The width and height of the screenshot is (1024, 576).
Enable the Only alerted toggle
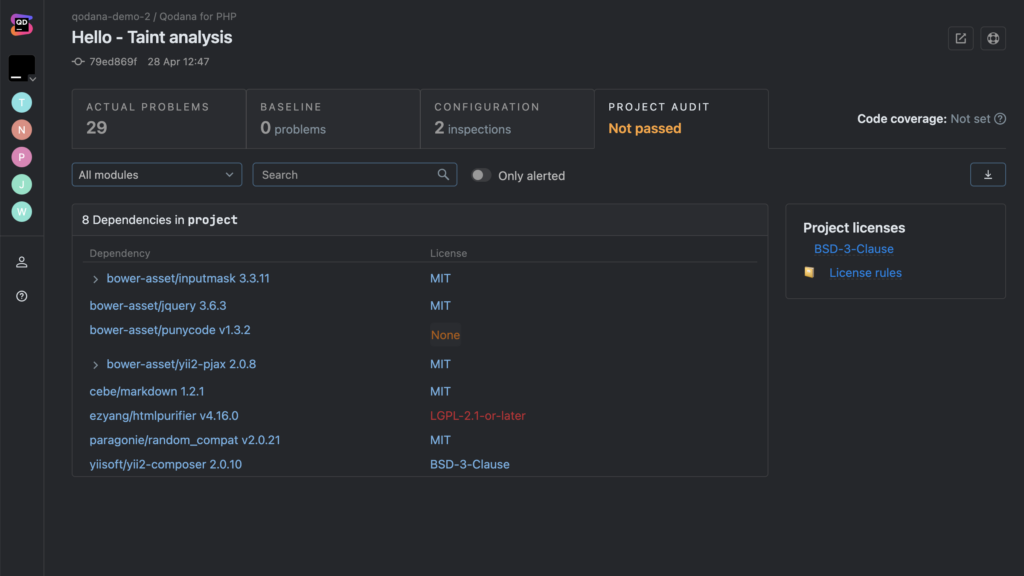pyautogui.click(x=480, y=175)
